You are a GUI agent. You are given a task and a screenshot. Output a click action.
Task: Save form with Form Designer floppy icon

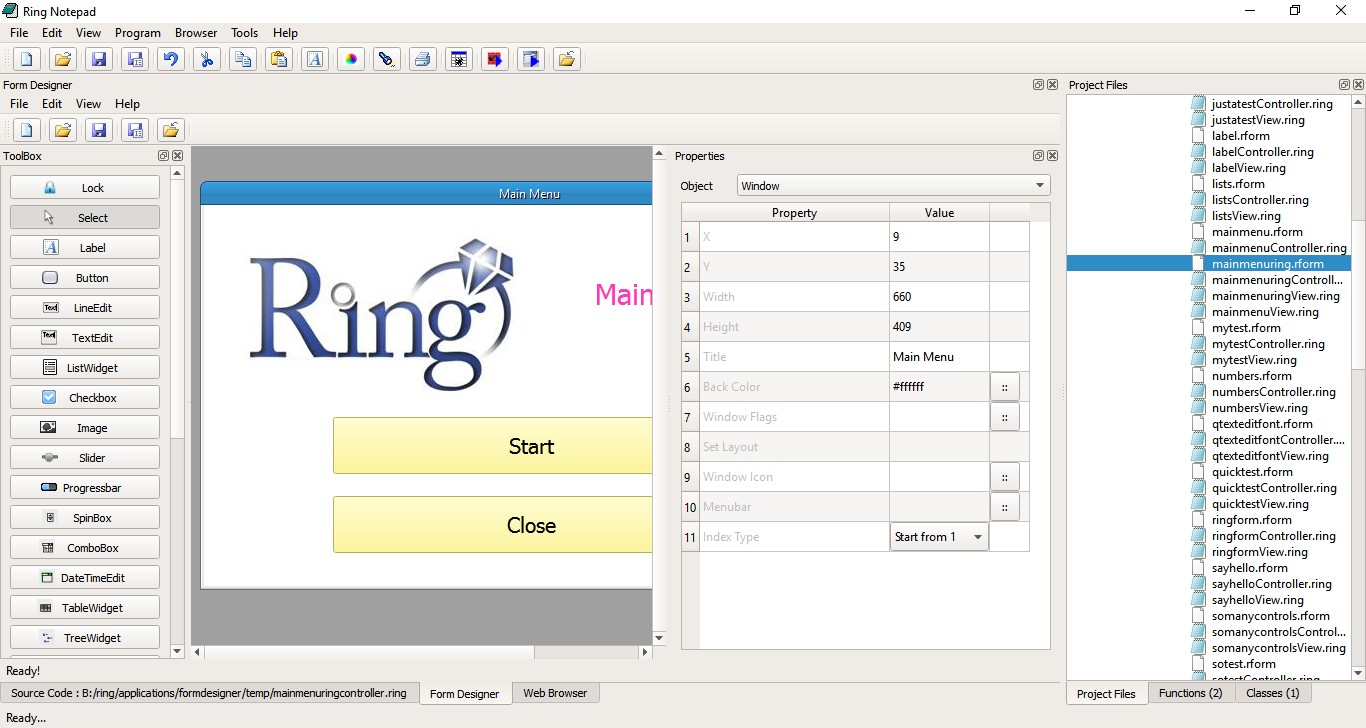click(x=99, y=129)
